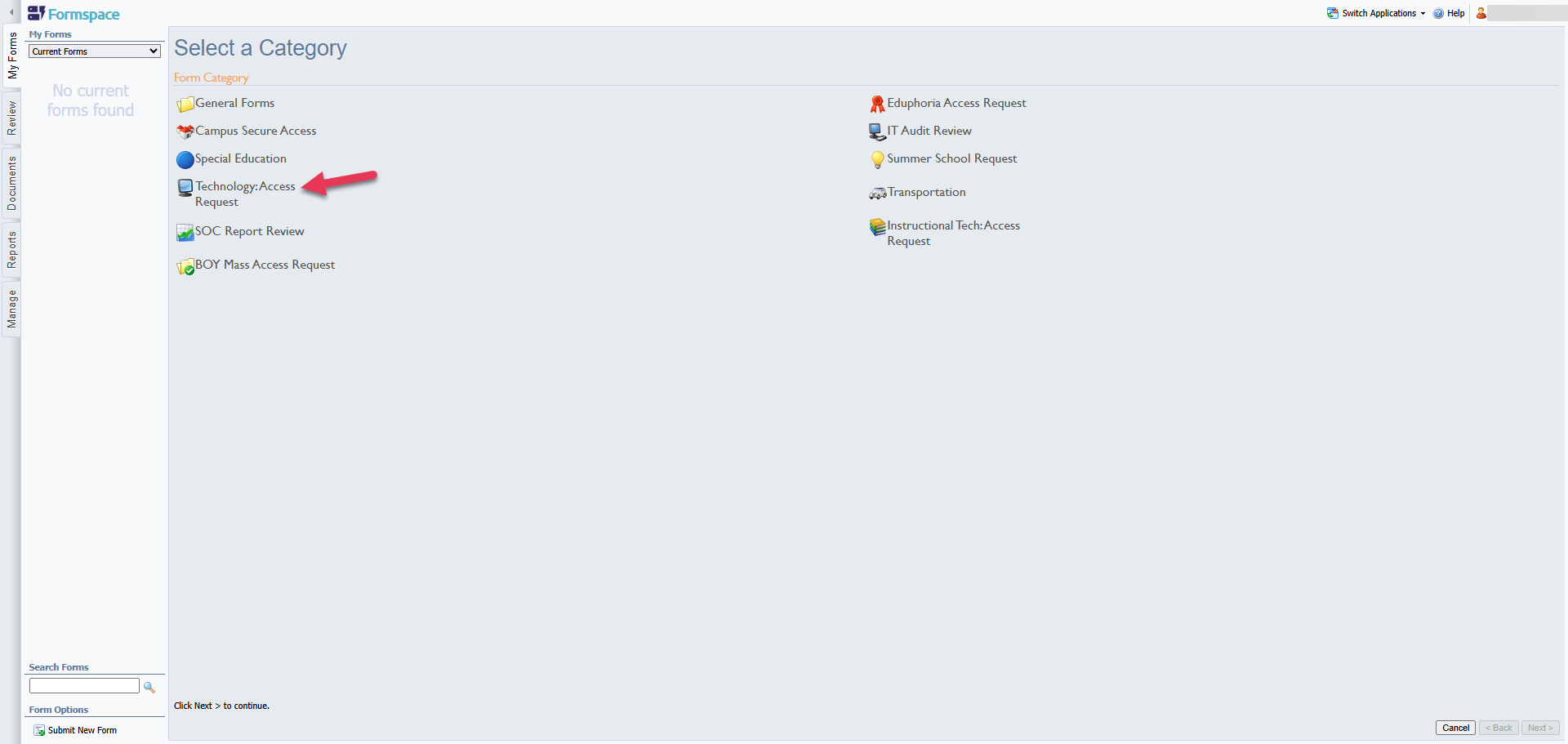Viewport: 1568px width, 744px height.
Task: Switch to the Review side tab
Action: [x=11, y=119]
